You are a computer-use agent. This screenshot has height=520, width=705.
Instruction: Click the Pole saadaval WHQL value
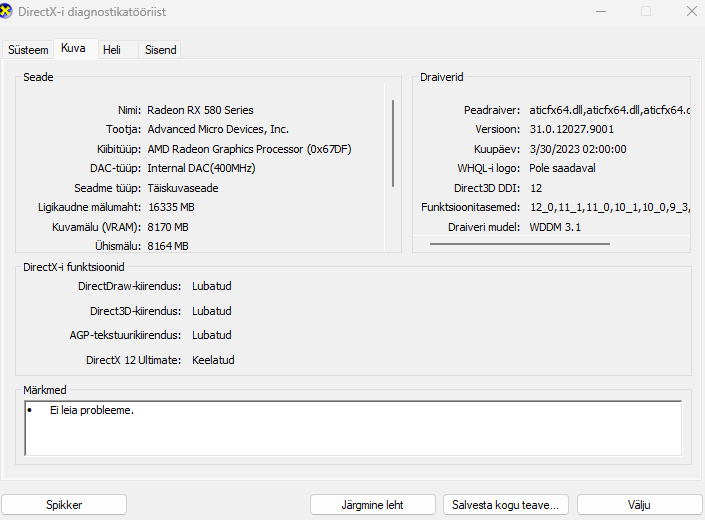tap(562, 168)
